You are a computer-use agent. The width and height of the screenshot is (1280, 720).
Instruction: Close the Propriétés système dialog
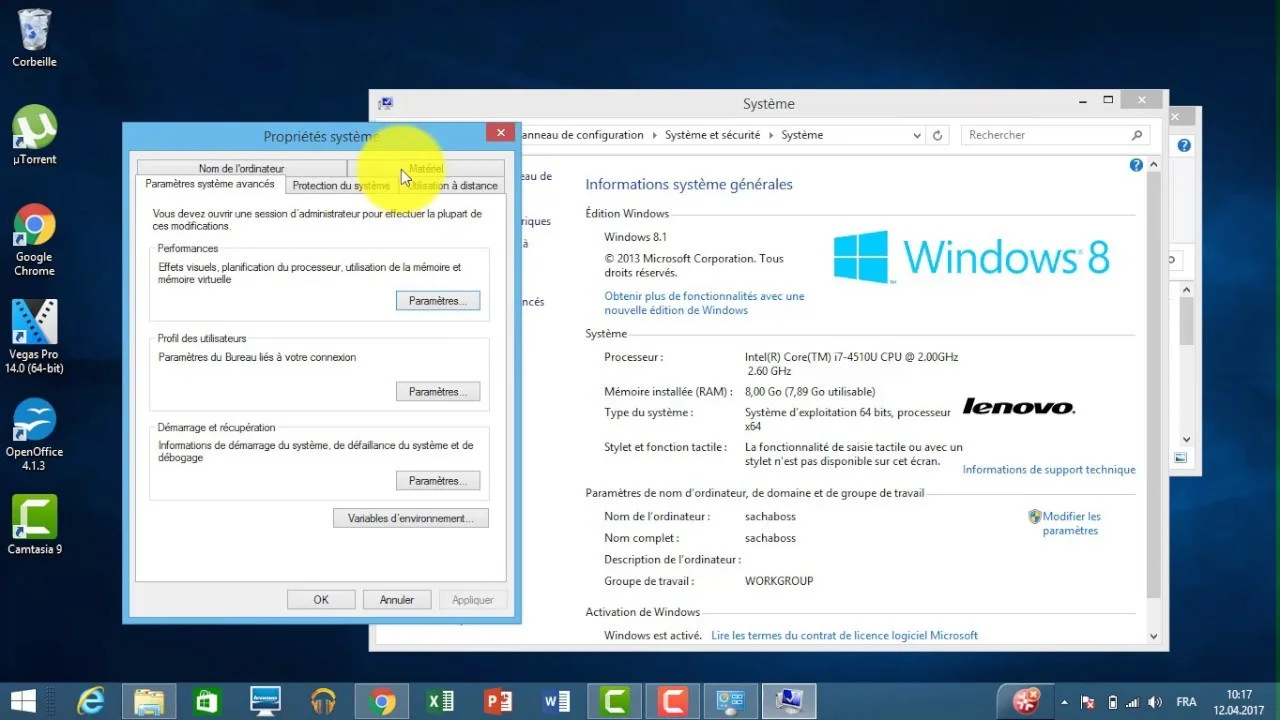[x=500, y=132]
